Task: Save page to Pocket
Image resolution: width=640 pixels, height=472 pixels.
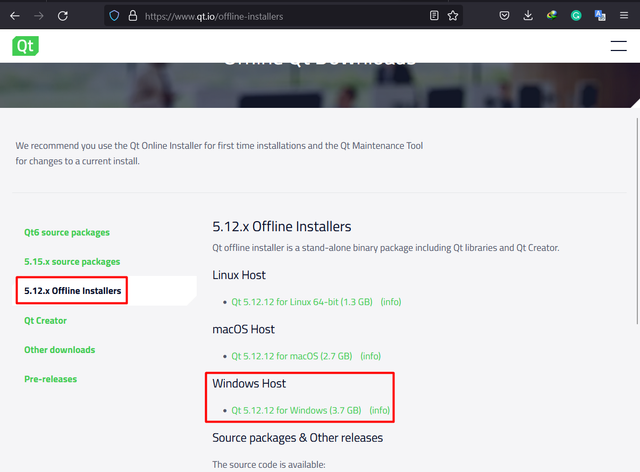Action: tap(504, 16)
